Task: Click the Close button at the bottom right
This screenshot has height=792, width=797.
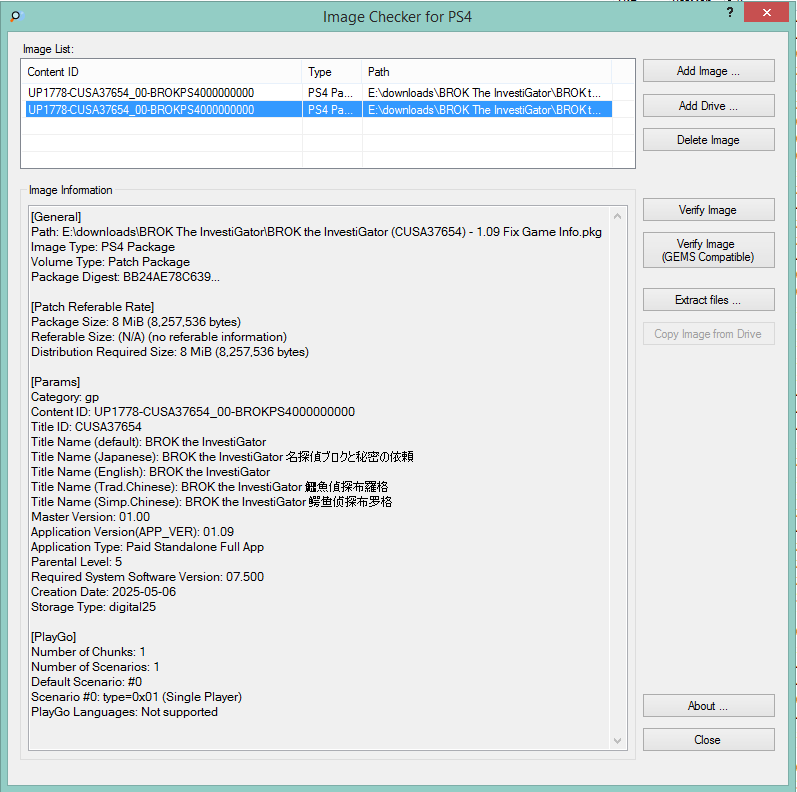Action: click(x=708, y=740)
